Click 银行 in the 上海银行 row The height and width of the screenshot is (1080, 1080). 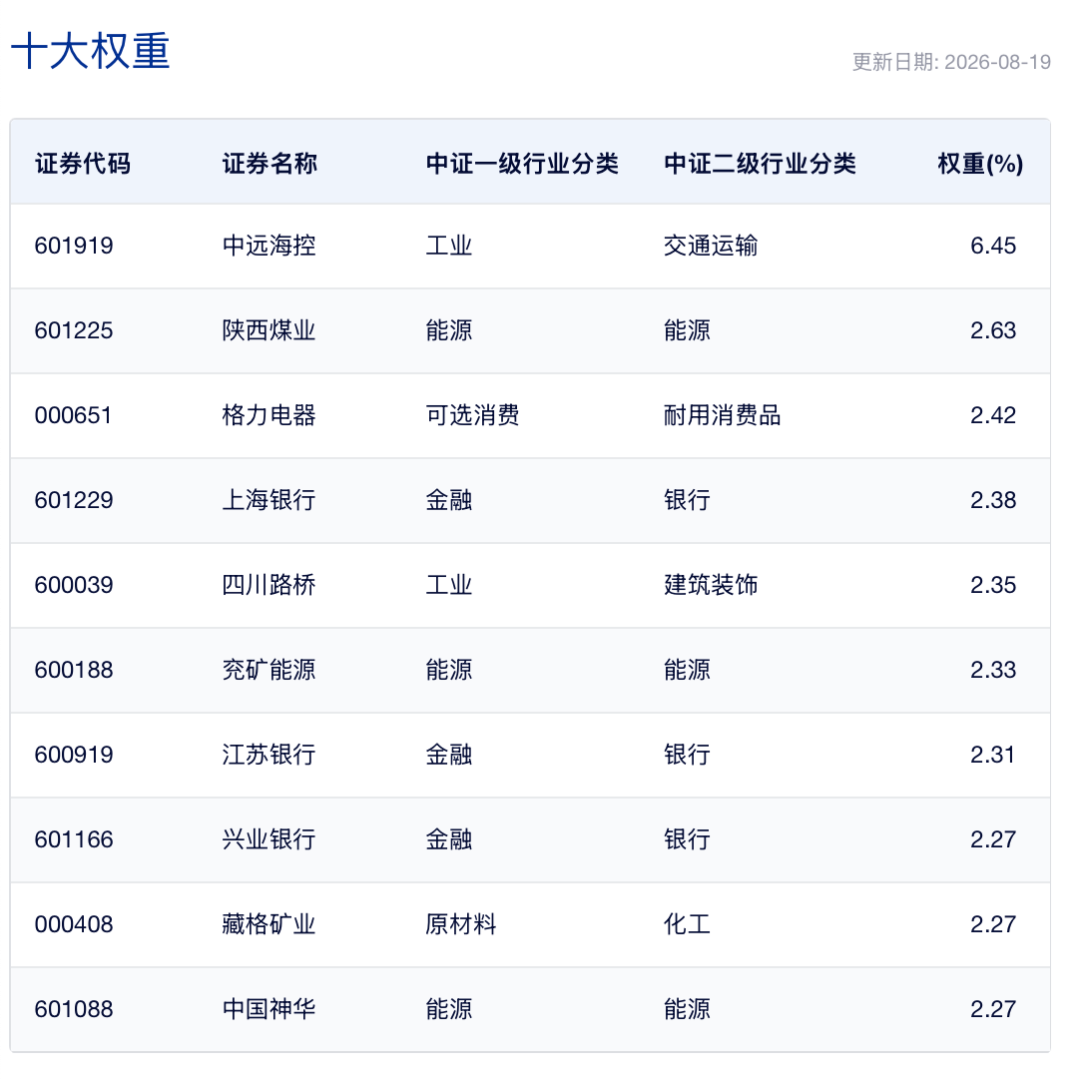point(687,500)
